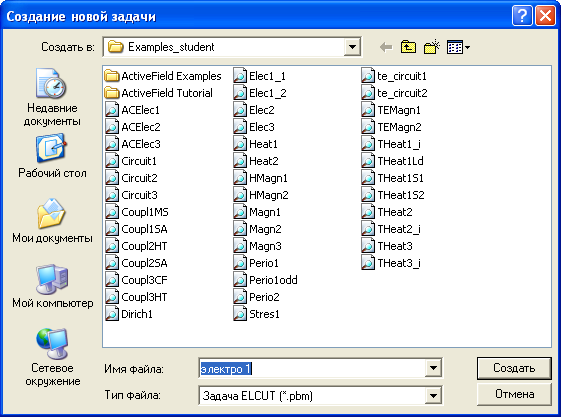Open the Views menu icon
This screenshot has width=561, height=417.
pos(458,47)
